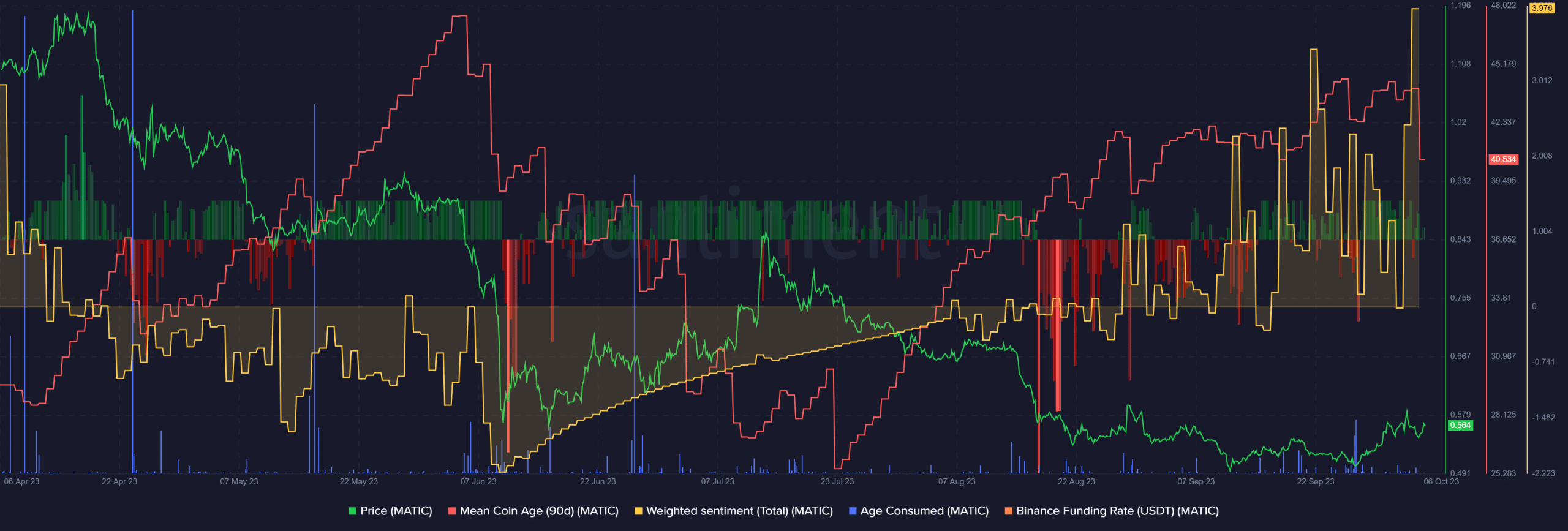Click the 23 Jul 23 date label
1568x531 pixels.
837,481
